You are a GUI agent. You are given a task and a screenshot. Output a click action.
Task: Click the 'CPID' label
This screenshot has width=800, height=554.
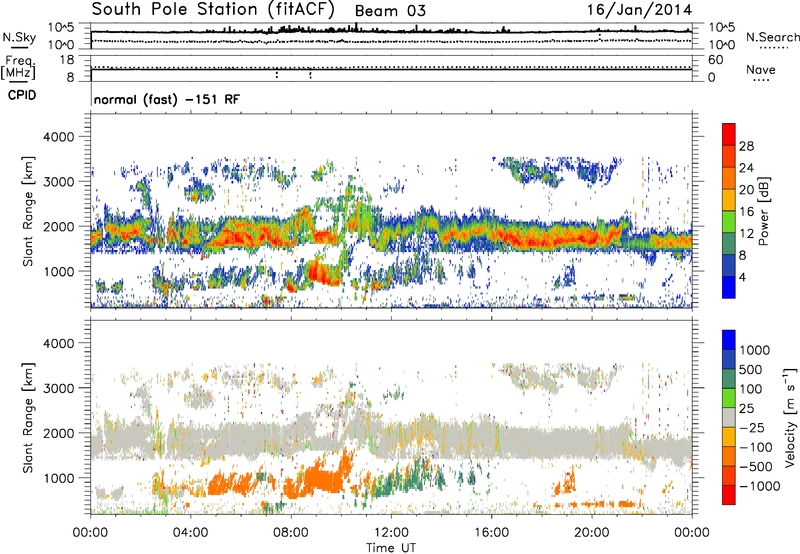22,95
